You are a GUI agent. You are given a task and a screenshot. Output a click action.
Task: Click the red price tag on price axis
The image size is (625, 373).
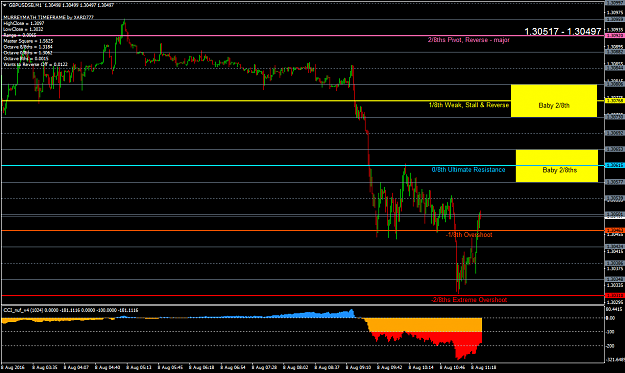tap(614, 295)
